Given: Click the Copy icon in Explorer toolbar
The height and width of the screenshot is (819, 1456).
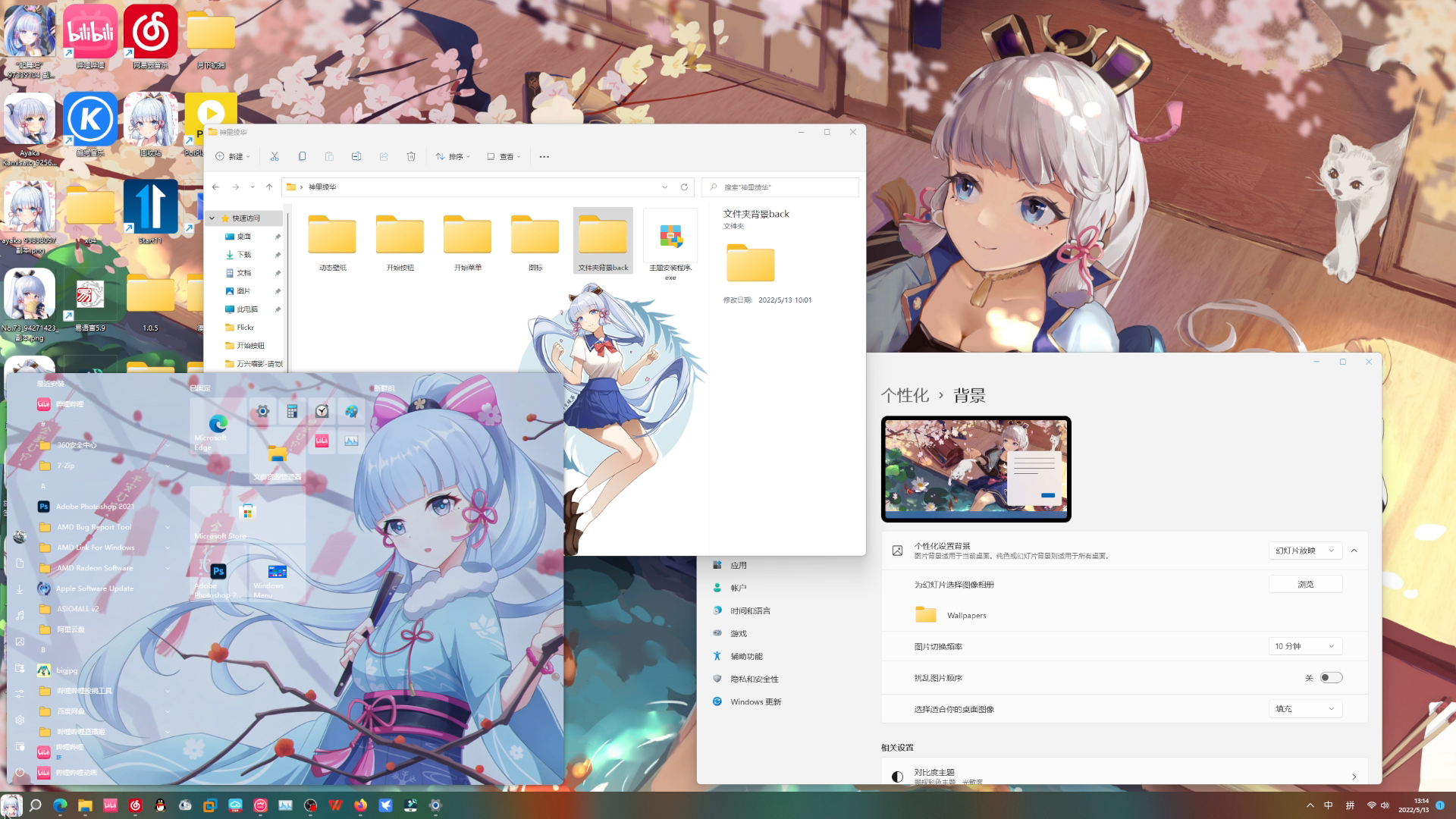Looking at the screenshot, I should (x=302, y=156).
